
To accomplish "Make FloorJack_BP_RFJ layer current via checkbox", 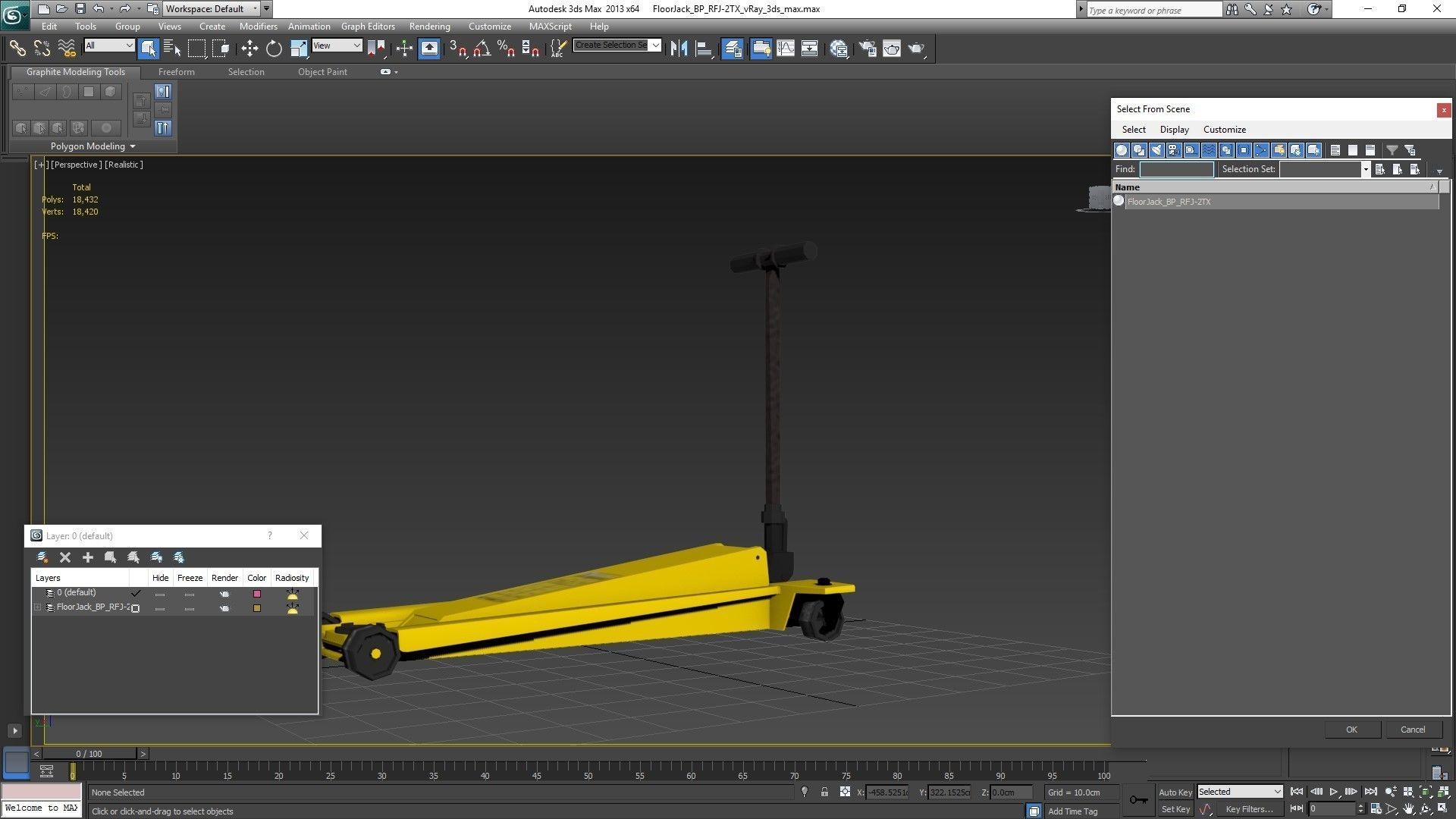I will point(136,608).
